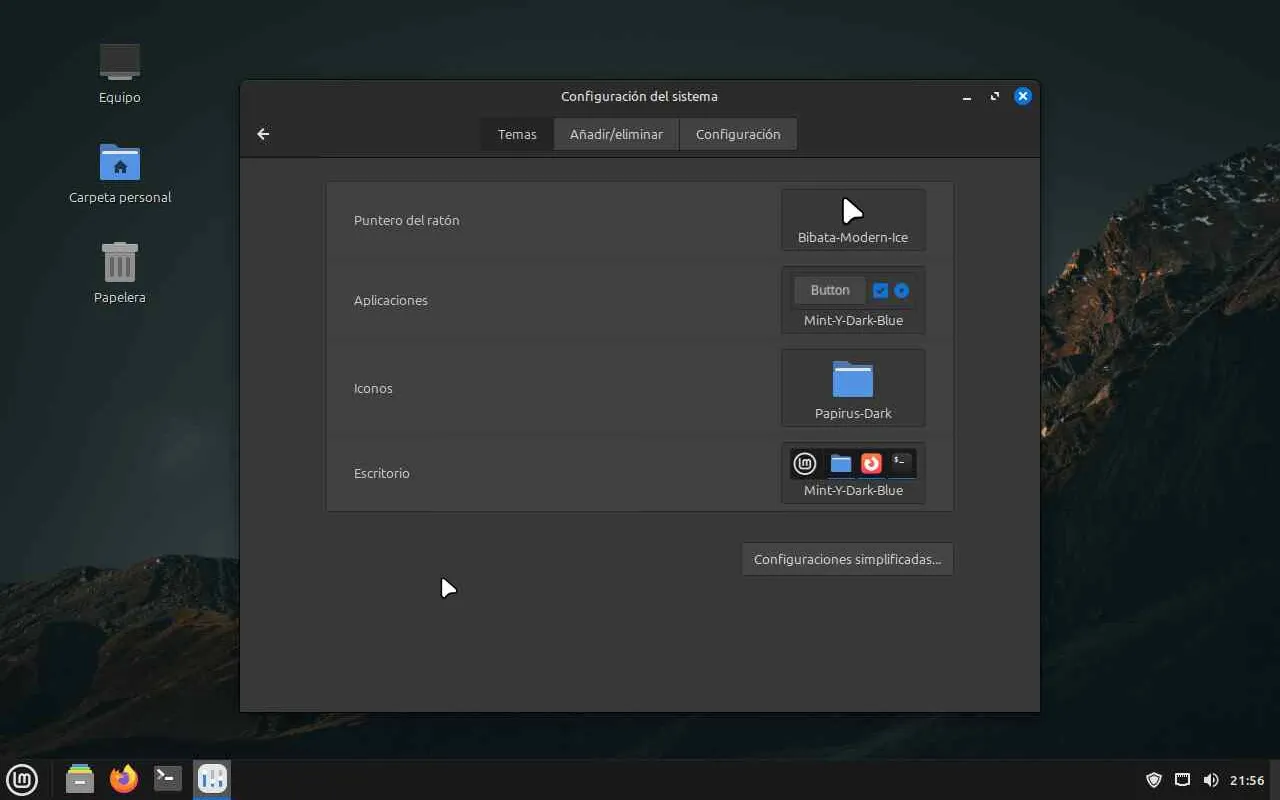This screenshot has height=800, width=1280.
Task: Change the Escritorio theme Mint-Y-Dark-Blue
Action: 853,473
